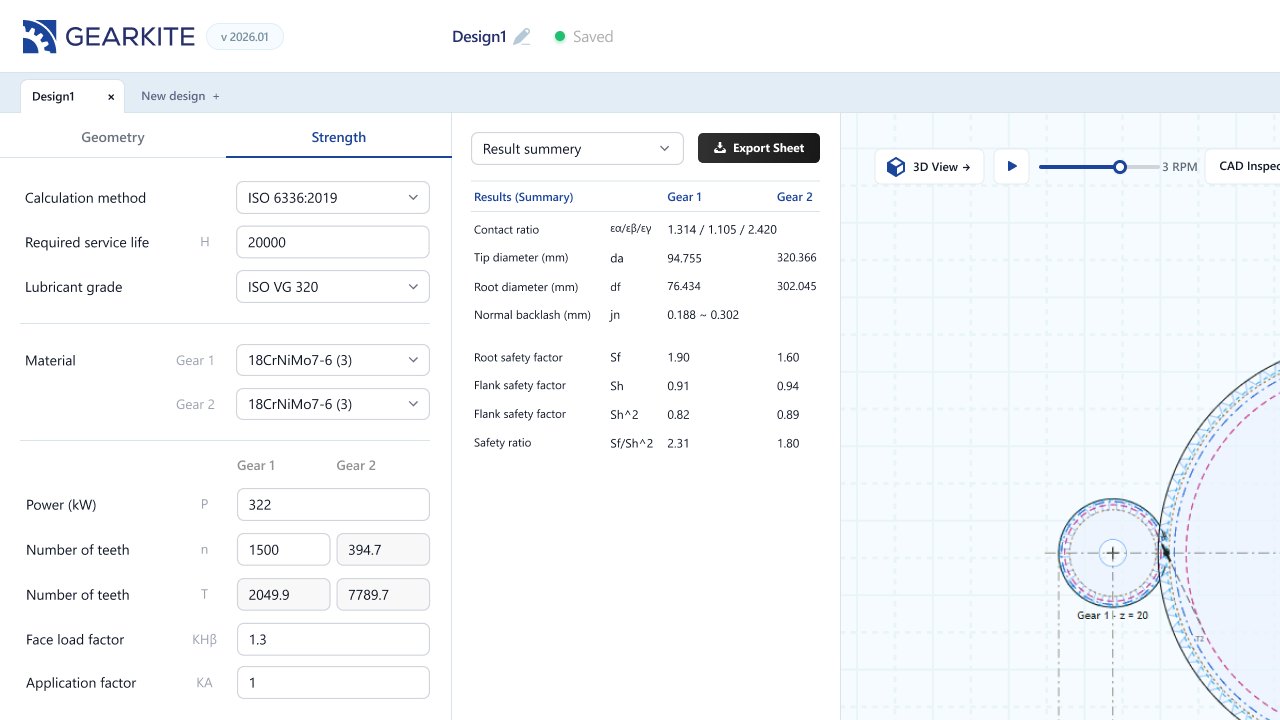Viewport: 1280px width, 720px height.
Task: Click the pencil icon next to Design1
Action: click(x=522, y=37)
